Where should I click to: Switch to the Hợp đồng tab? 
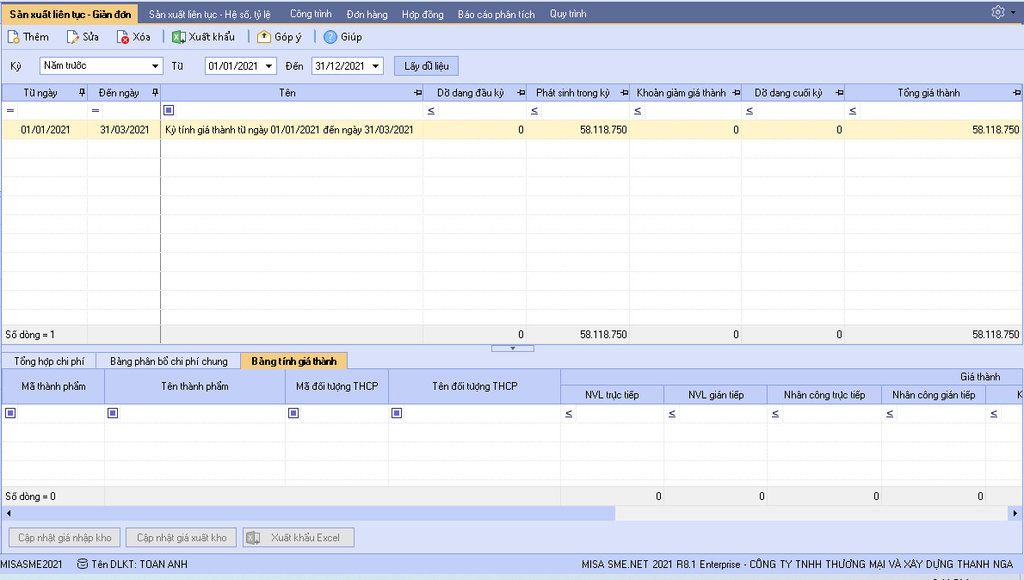tap(423, 14)
